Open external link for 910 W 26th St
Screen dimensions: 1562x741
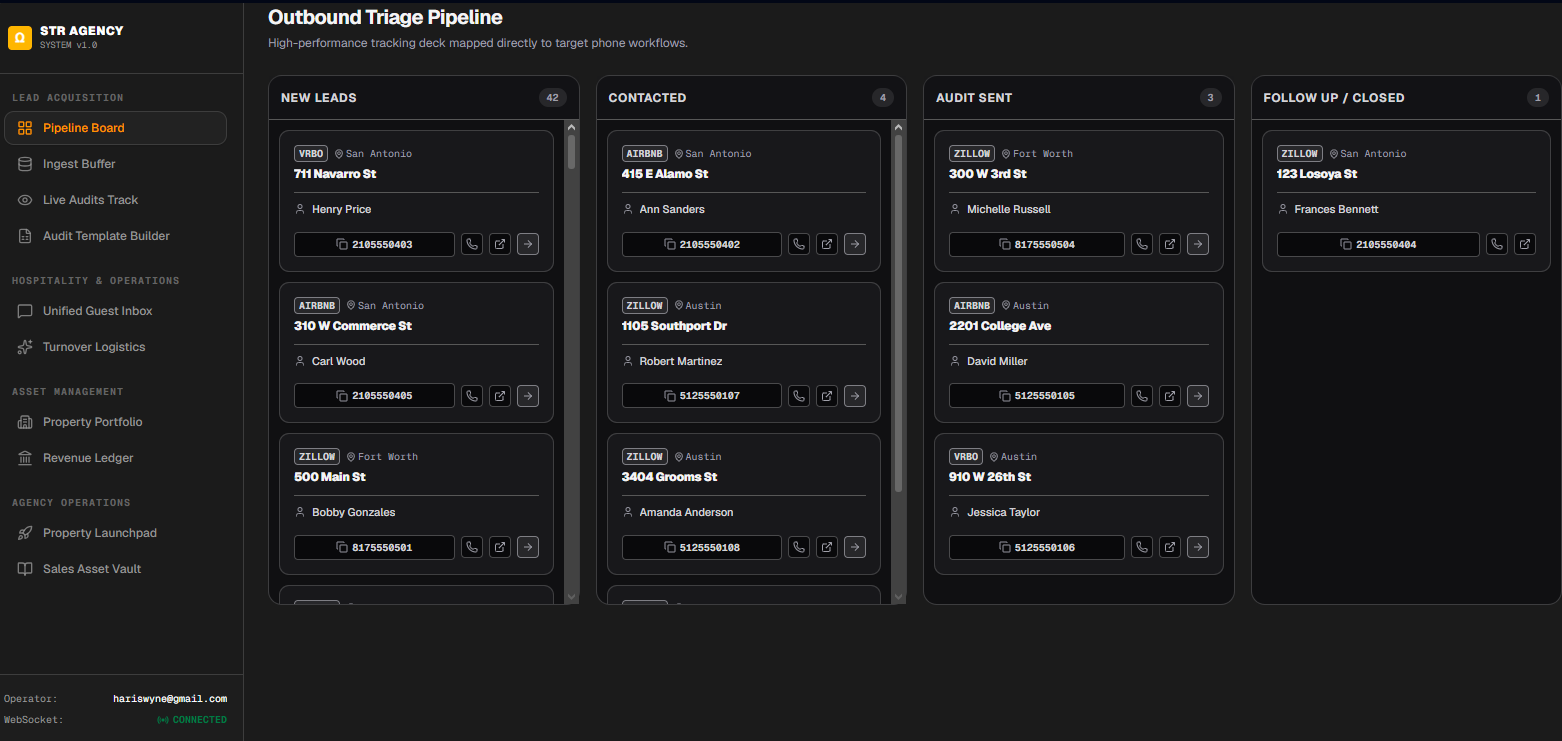tap(1170, 547)
